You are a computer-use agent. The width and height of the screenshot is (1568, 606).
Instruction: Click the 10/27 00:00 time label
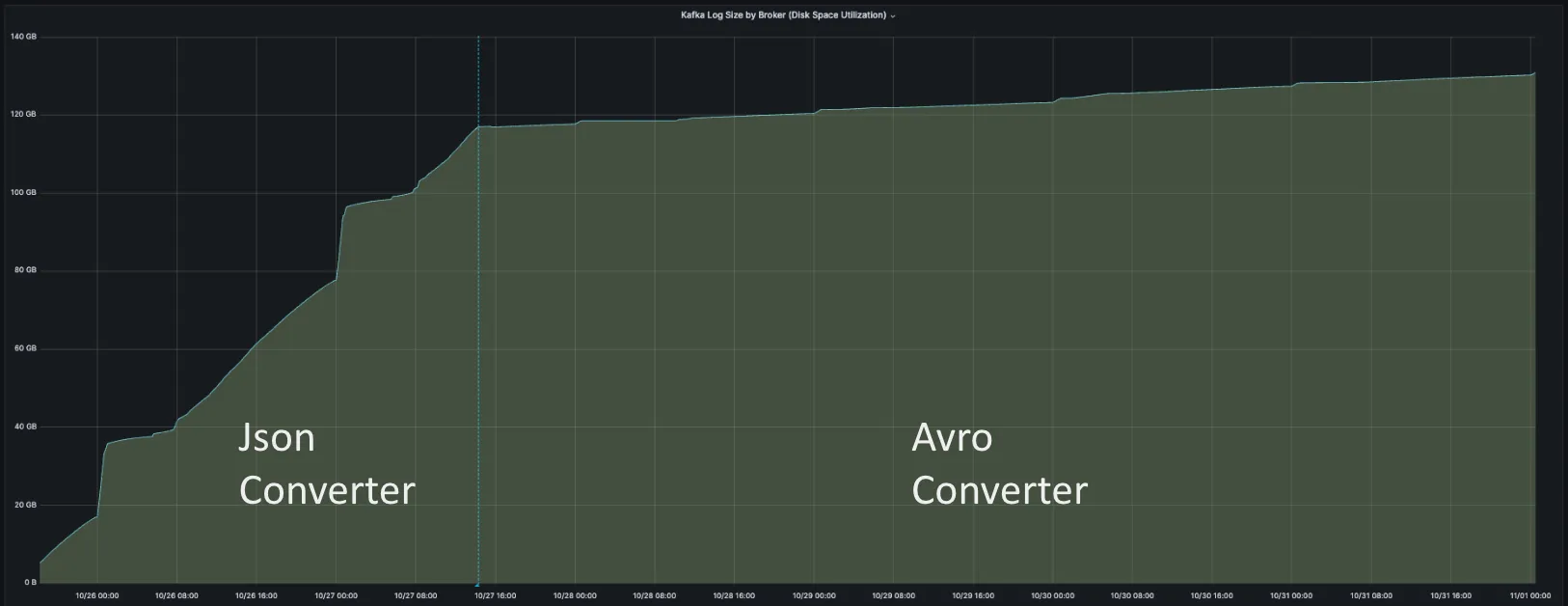coord(337,595)
